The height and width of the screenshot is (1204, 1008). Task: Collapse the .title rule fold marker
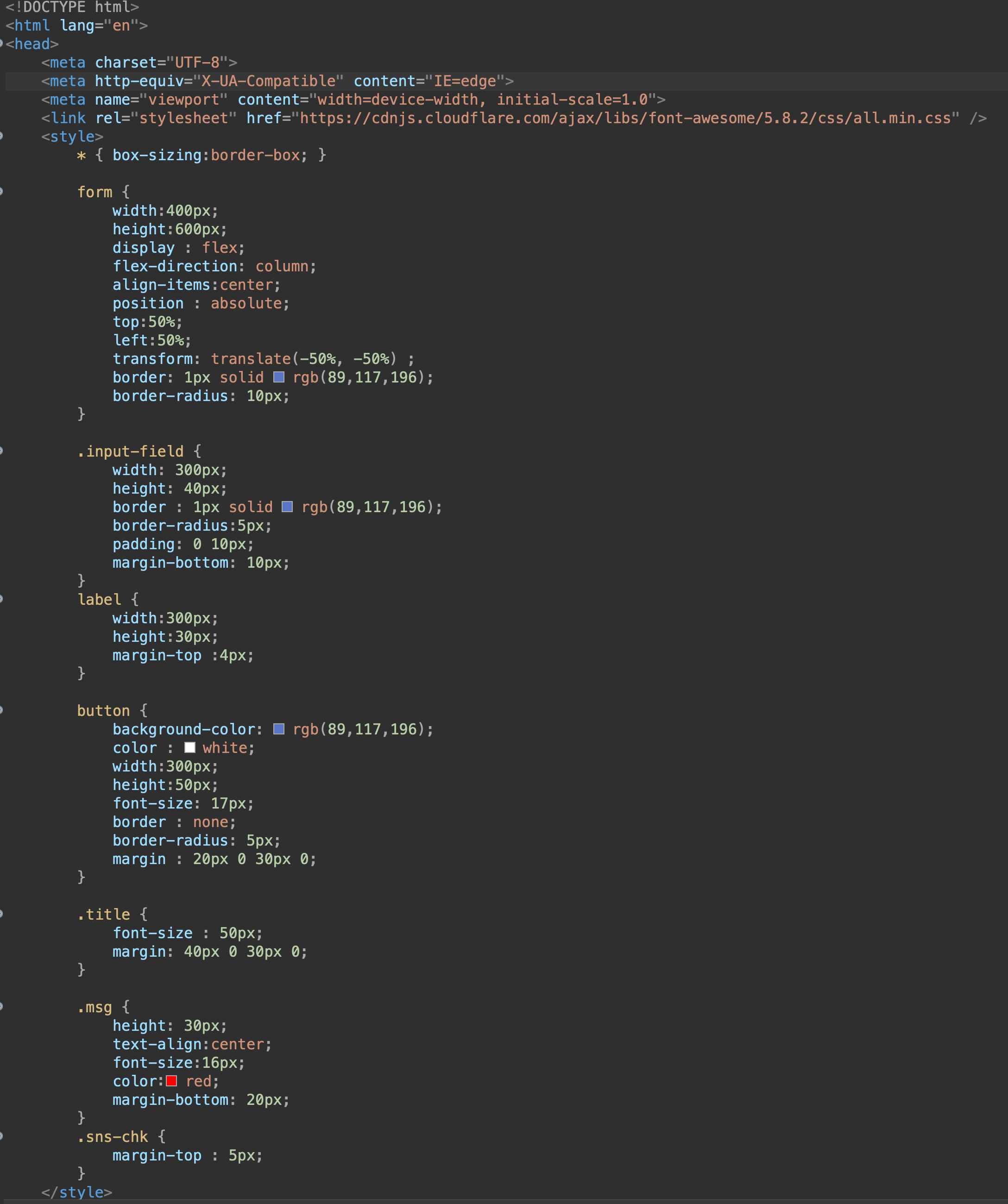coord(2,914)
